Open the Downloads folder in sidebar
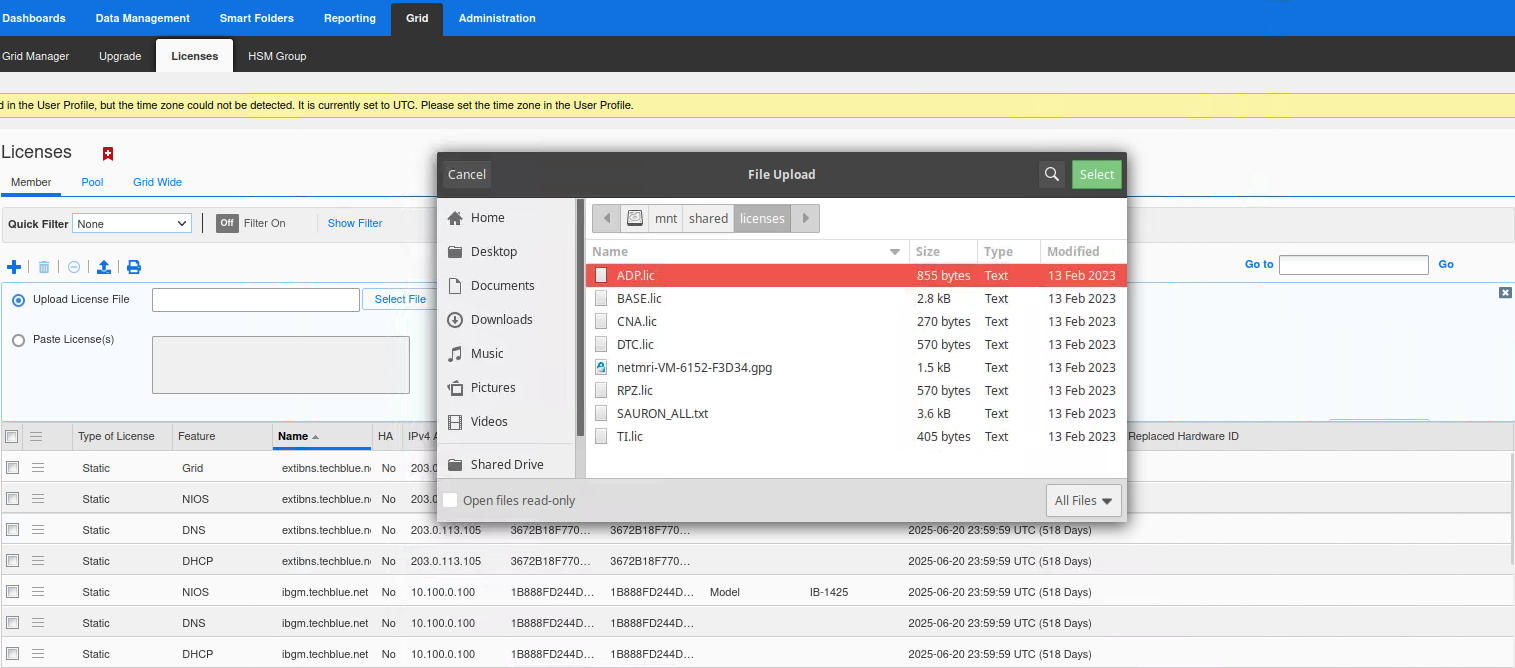The height and width of the screenshot is (668, 1515). click(x=501, y=320)
